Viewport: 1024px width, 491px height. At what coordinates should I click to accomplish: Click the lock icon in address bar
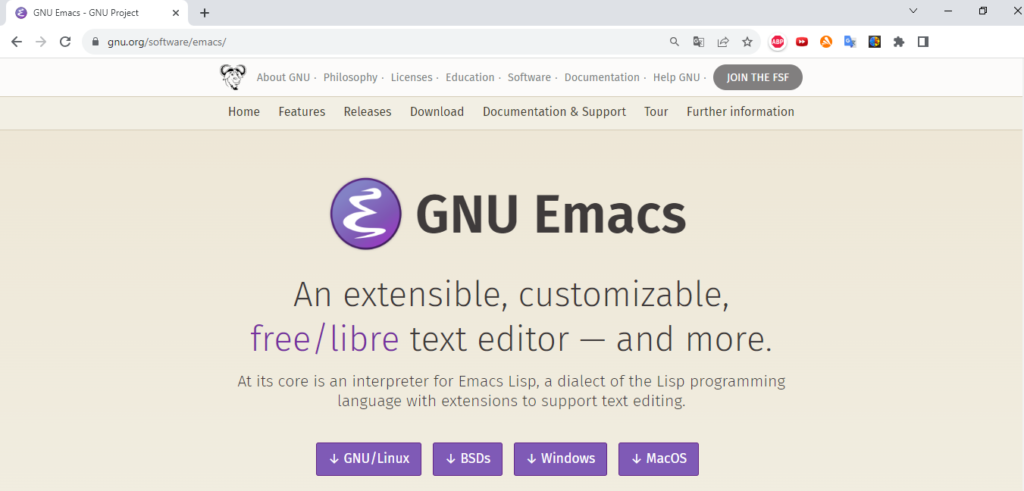[95, 42]
